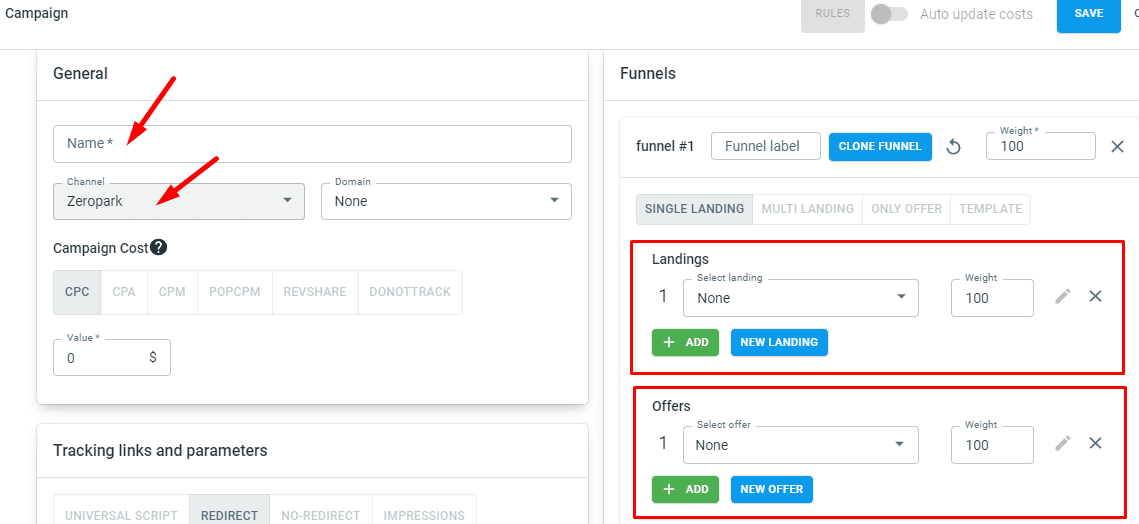Toggle the Auto update costs switch
This screenshot has height=524, width=1139.
pyautogui.click(x=890, y=14)
